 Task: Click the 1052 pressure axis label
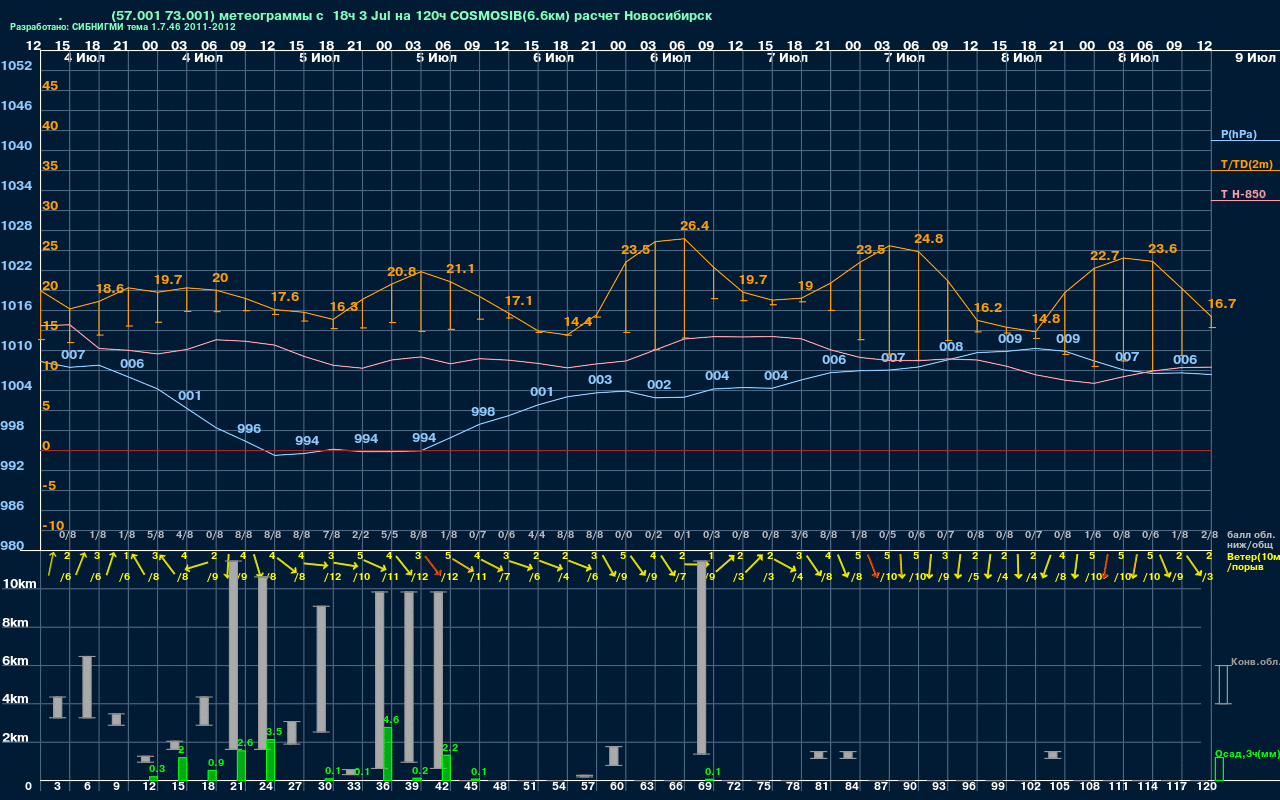16,65
